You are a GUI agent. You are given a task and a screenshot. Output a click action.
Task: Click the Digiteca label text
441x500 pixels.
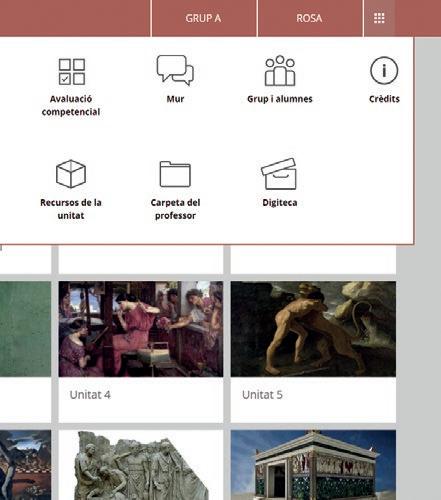point(280,203)
